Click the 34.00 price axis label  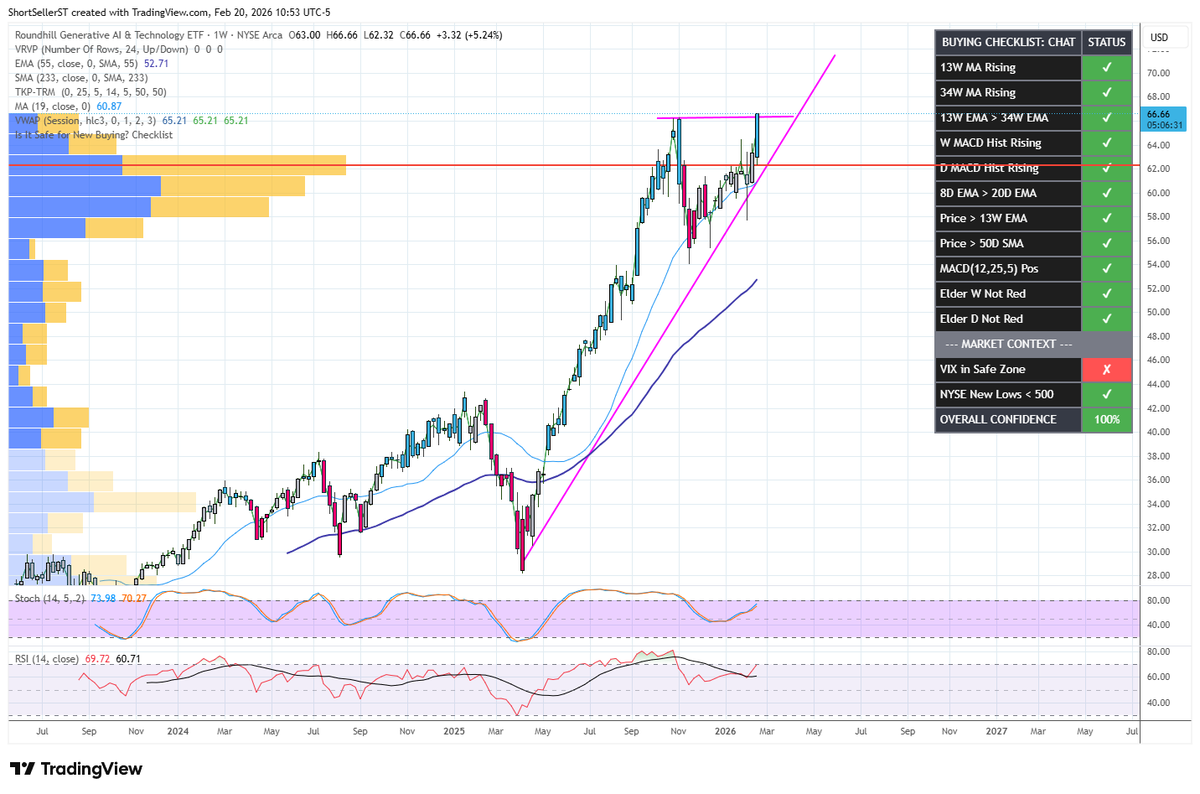pos(1159,503)
